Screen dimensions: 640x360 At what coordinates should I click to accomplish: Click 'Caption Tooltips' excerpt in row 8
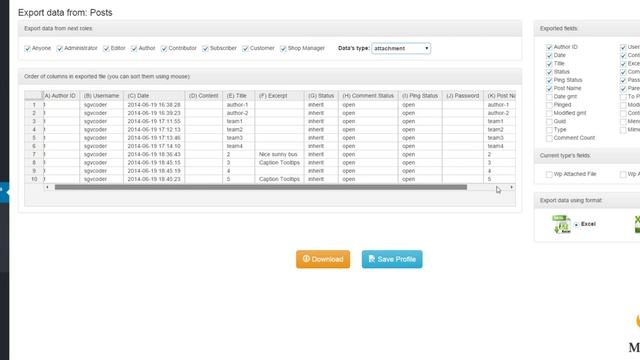(x=279, y=162)
